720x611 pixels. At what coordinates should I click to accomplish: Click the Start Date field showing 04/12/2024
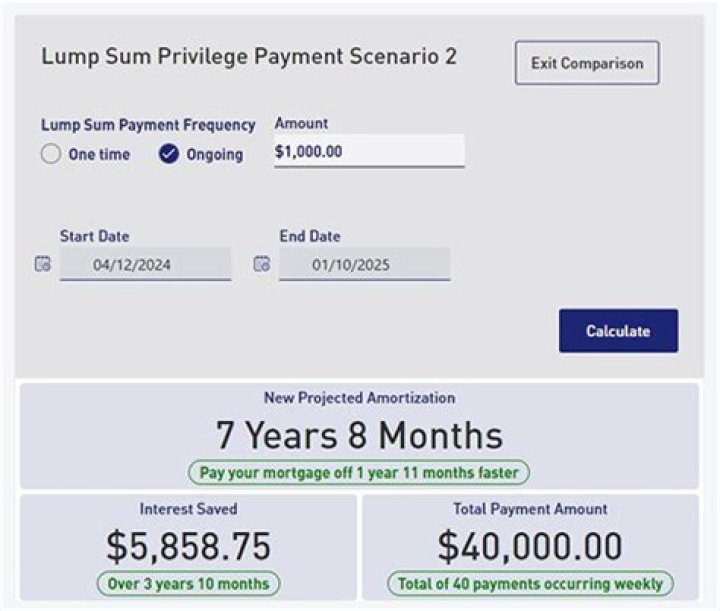click(145, 265)
